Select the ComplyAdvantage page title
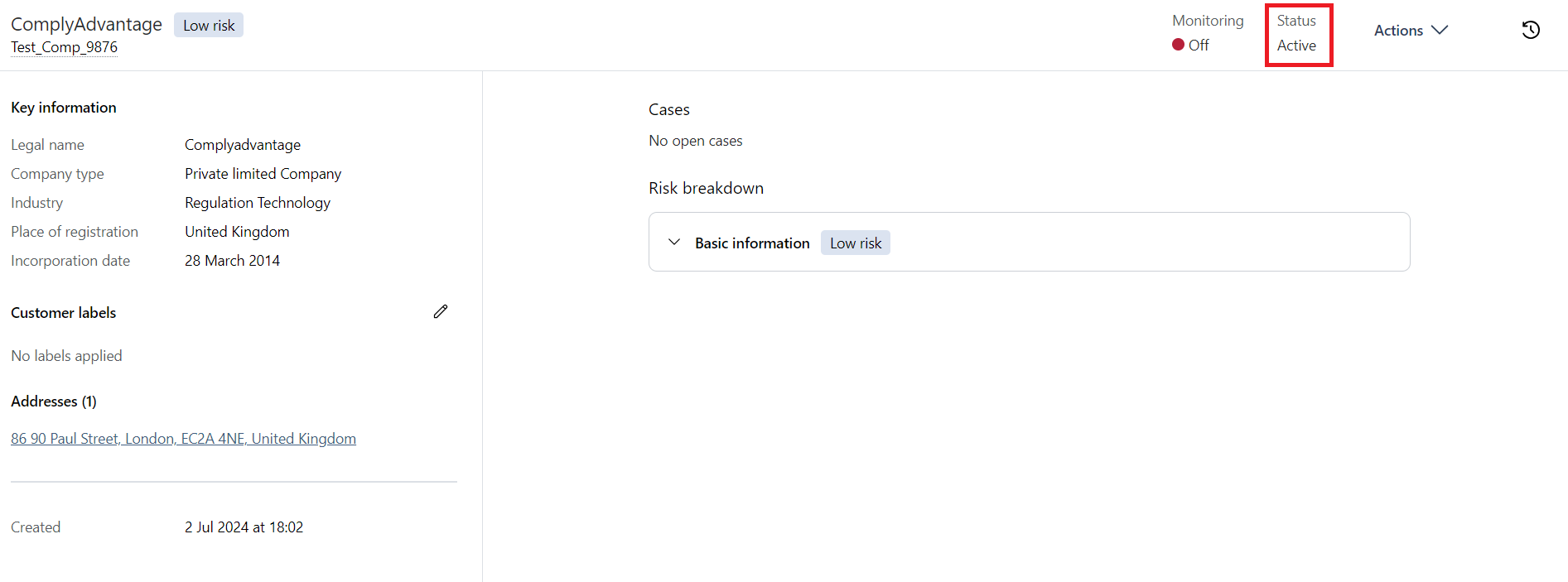The height and width of the screenshot is (582, 1568). (x=86, y=24)
